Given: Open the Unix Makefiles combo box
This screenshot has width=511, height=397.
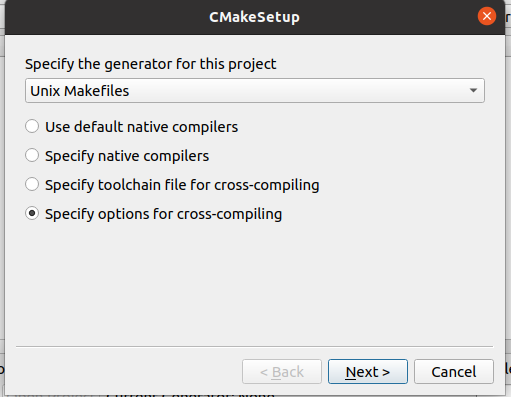Looking at the screenshot, I should pos(255,90).
